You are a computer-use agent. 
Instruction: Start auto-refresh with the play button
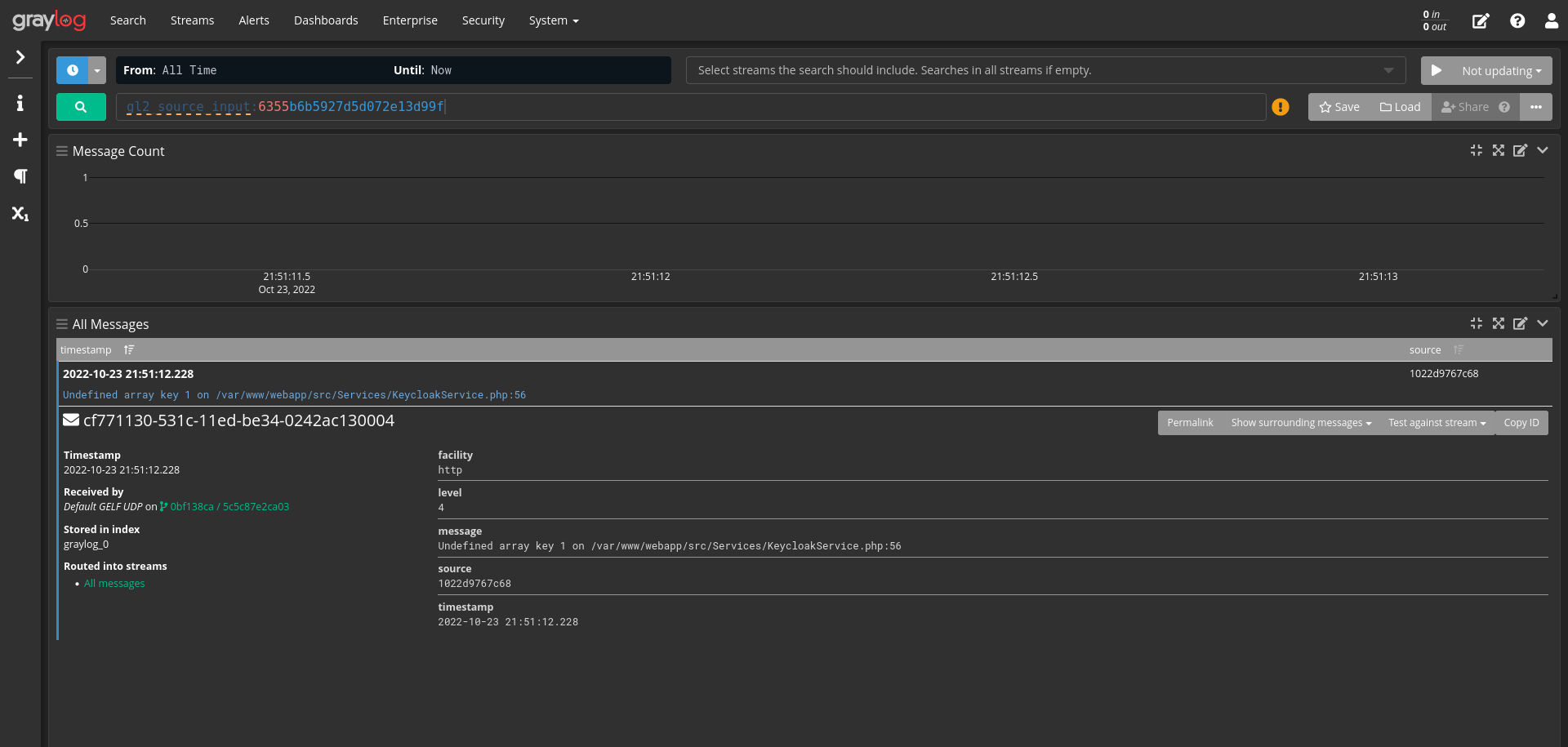click(x=1437, y=70)
